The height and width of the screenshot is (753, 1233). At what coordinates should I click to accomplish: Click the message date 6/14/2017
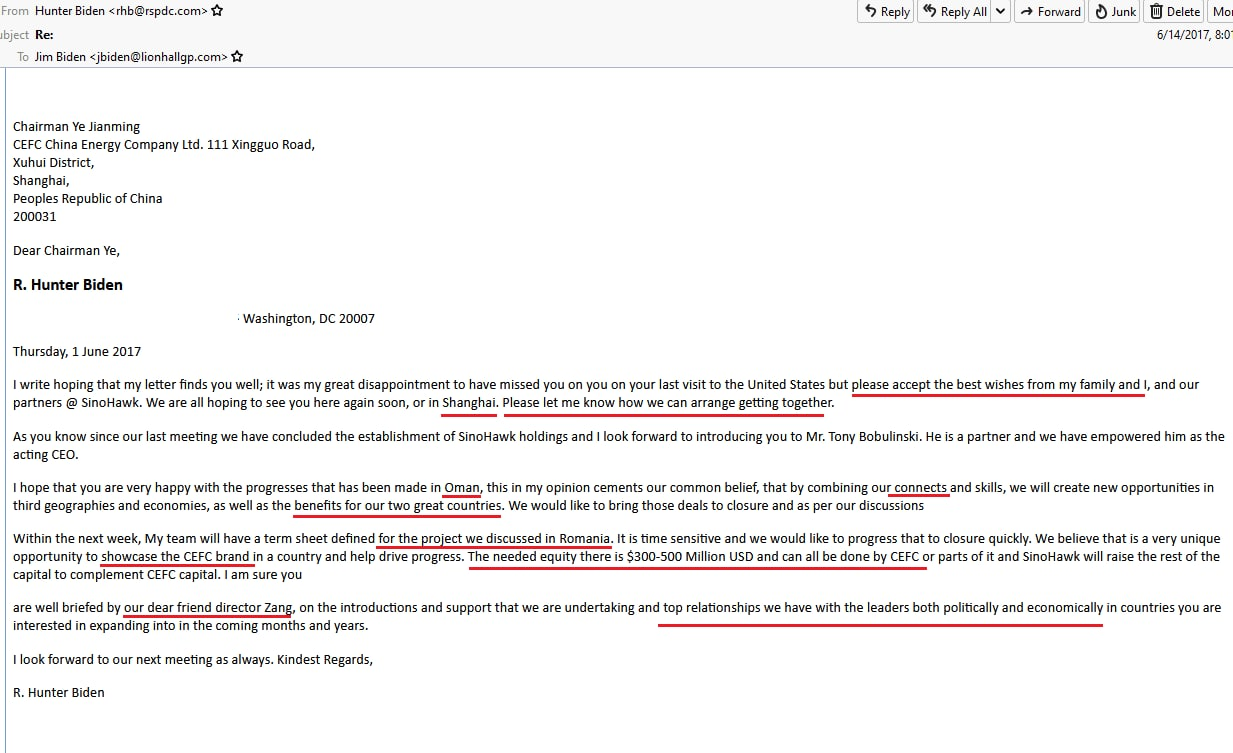pyautogui.click(x=1183, y=34)
